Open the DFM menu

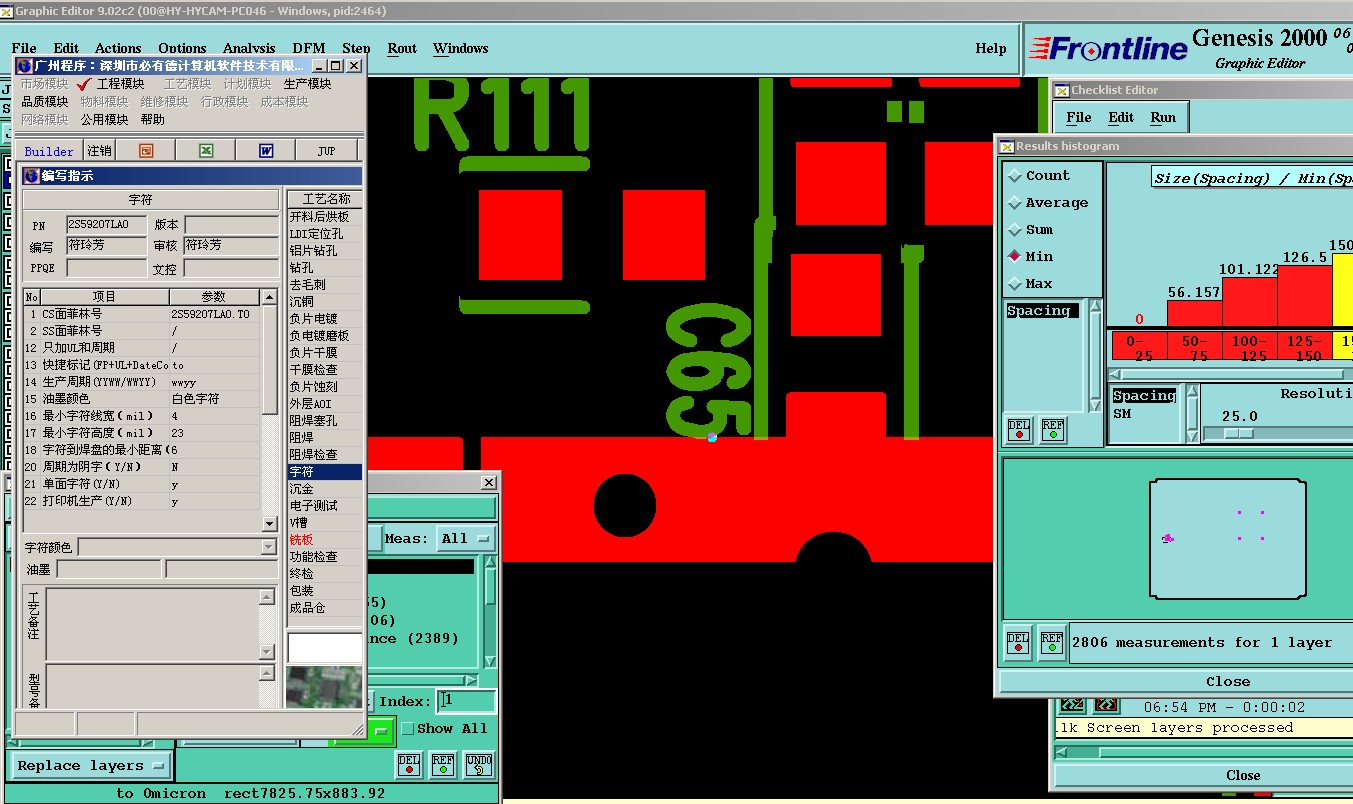click(x=309, y=48)
